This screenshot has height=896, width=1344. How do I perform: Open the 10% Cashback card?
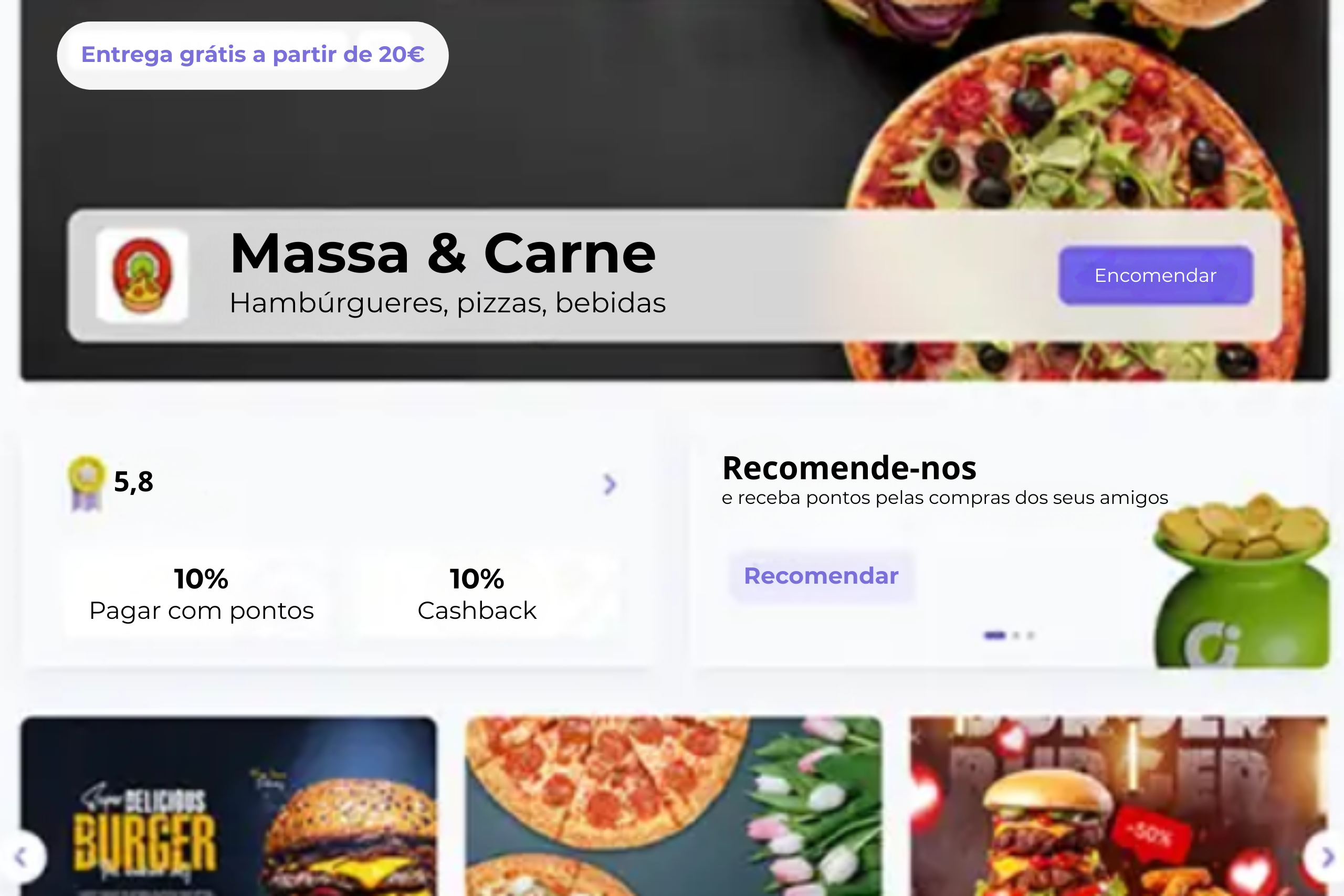click(477, 593)
